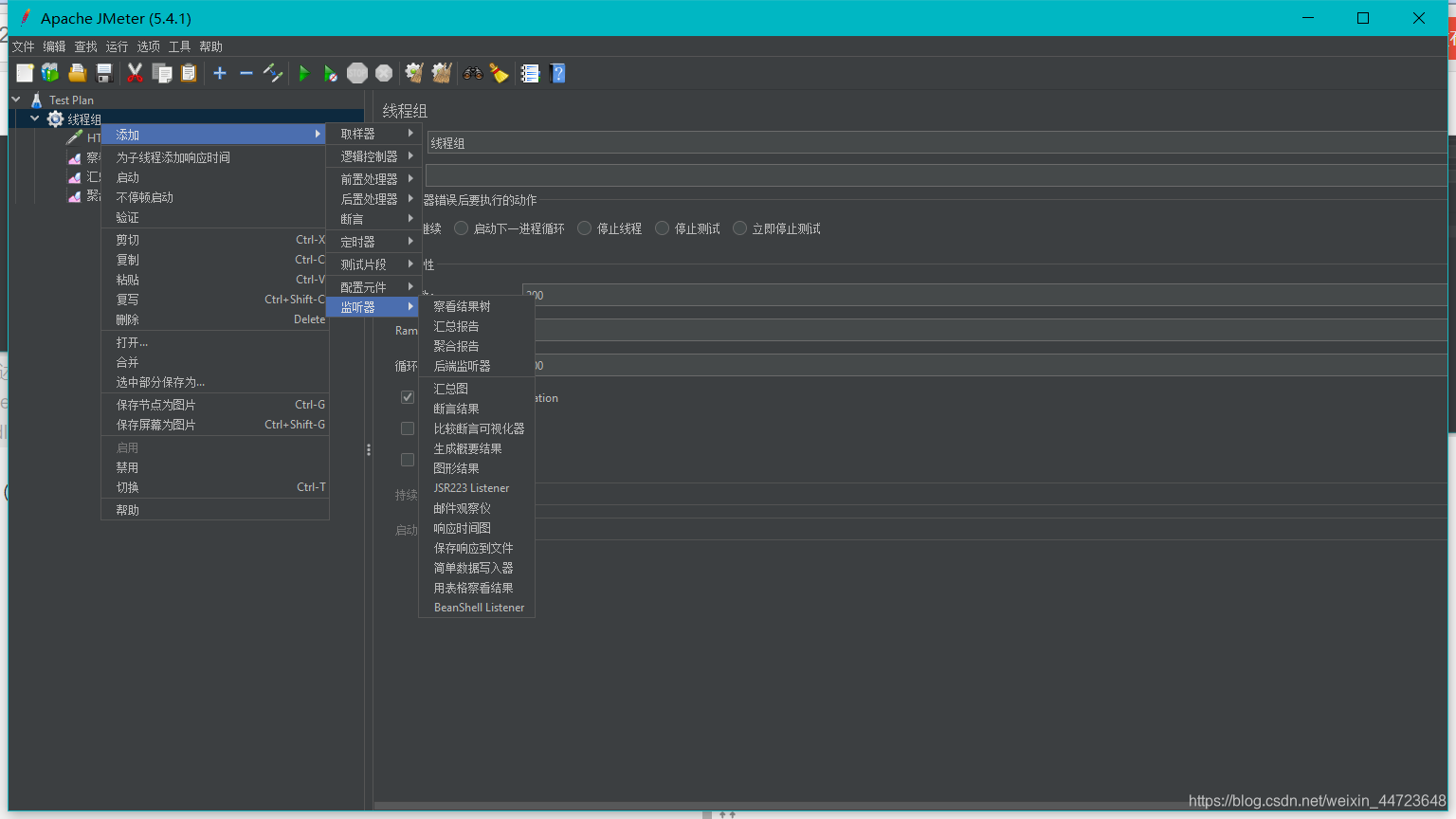Open the 运行 menu
1456x819 pixels.
tap(117, 46)
